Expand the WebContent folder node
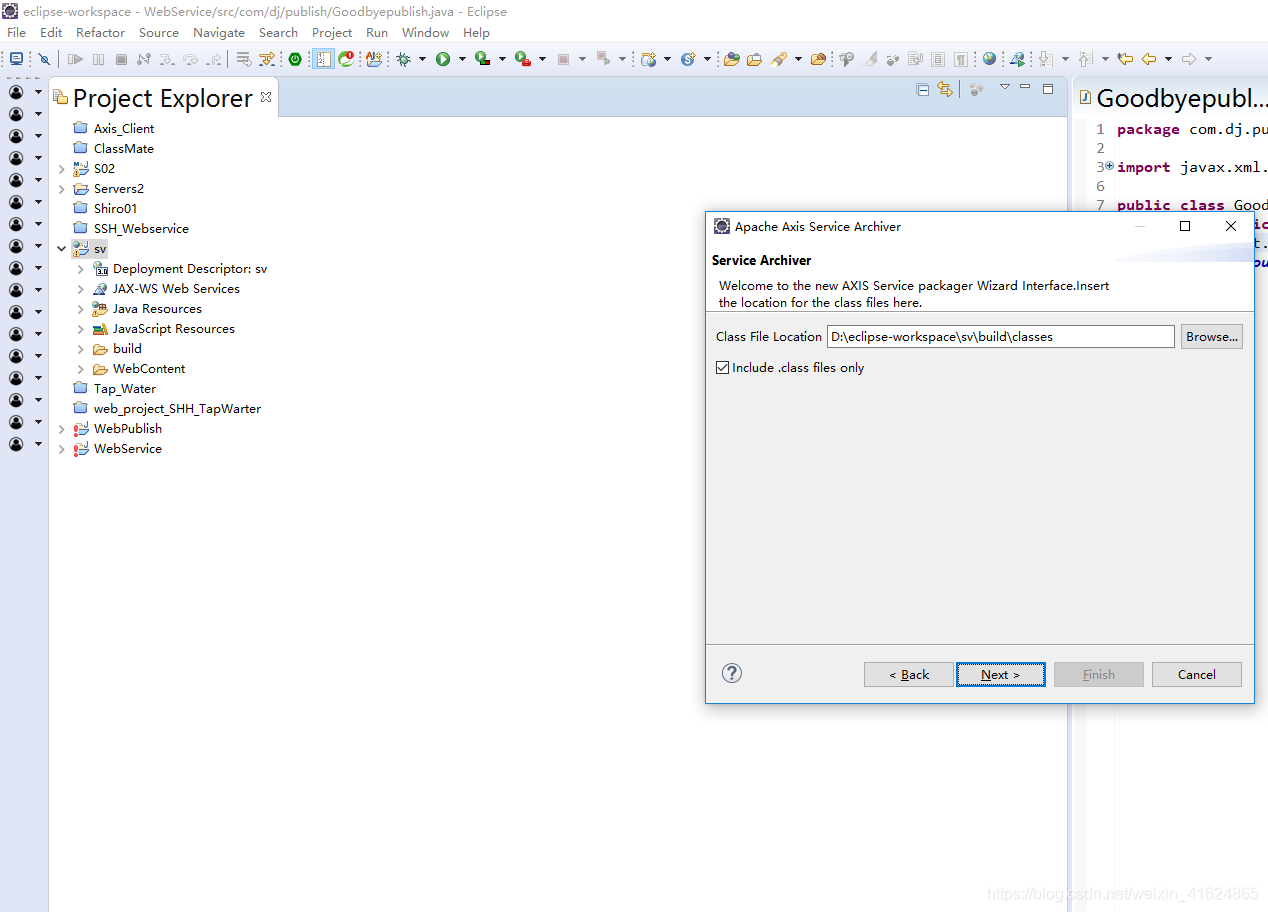1268x912 pixels. (81, 368)
